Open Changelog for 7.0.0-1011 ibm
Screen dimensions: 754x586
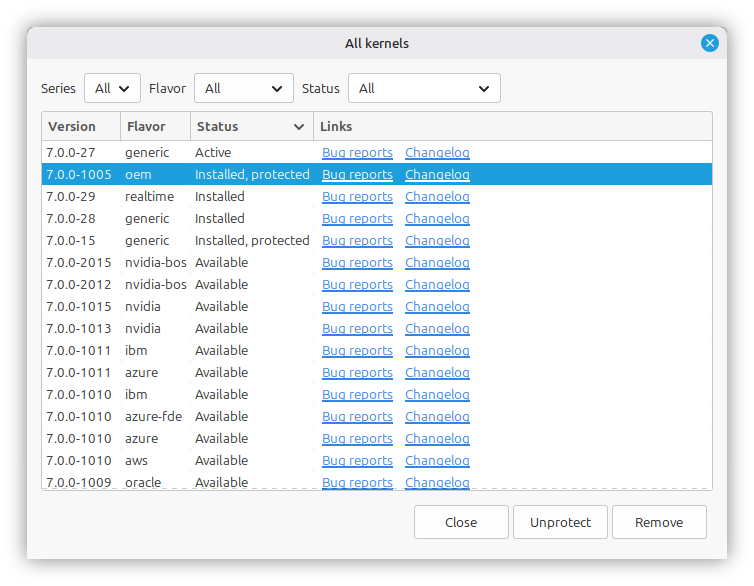coord(437,350)
